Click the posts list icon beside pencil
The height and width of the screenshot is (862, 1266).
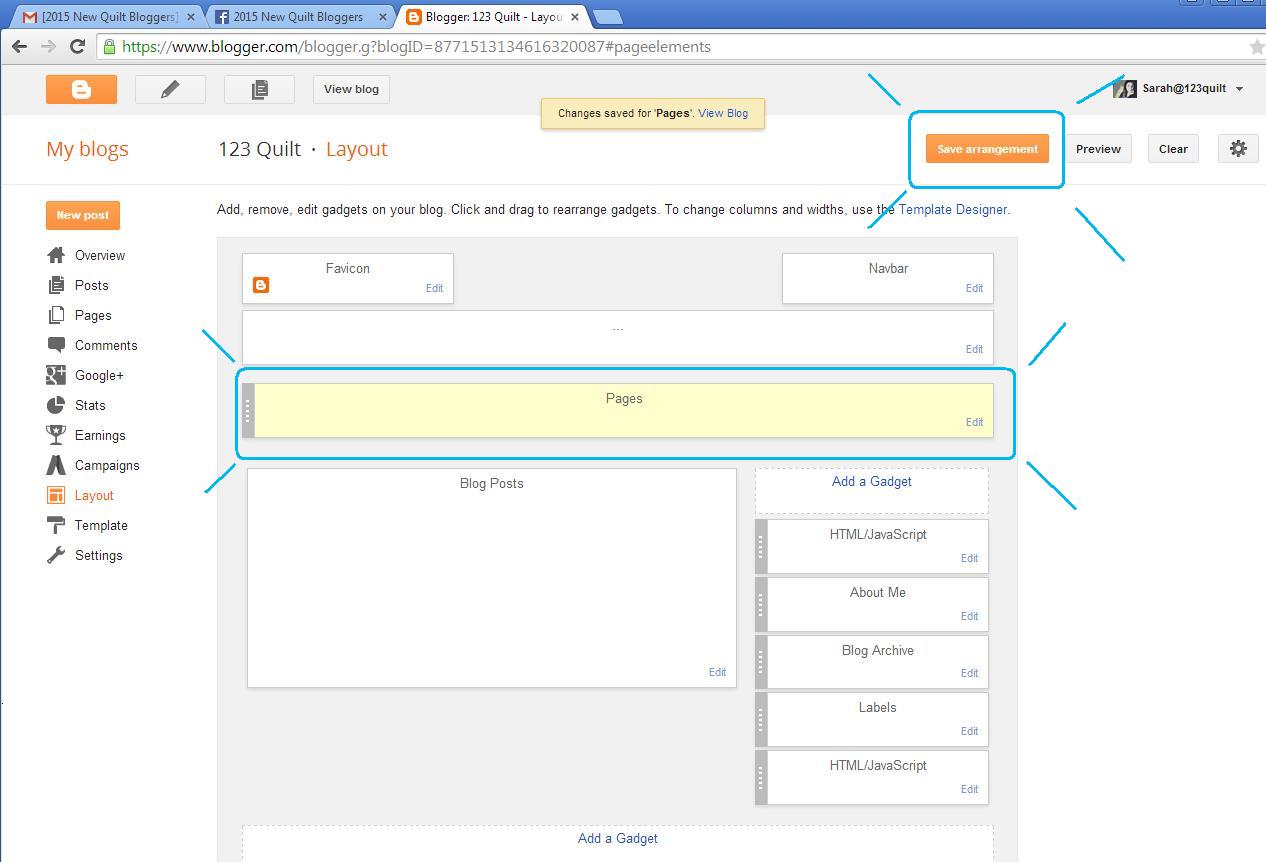click(x=258, y=89)
